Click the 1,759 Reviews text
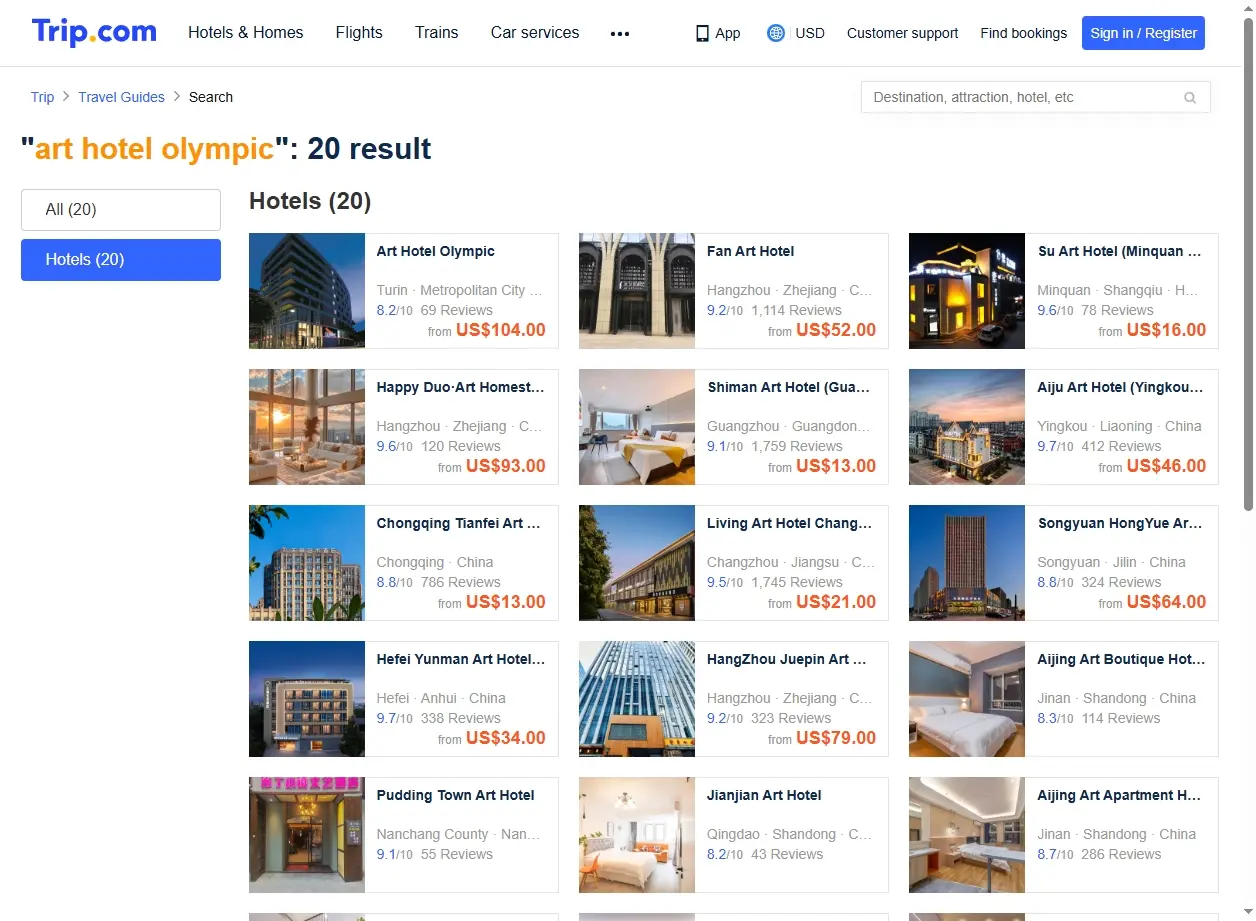1256x921 pixels. point(797,446)
